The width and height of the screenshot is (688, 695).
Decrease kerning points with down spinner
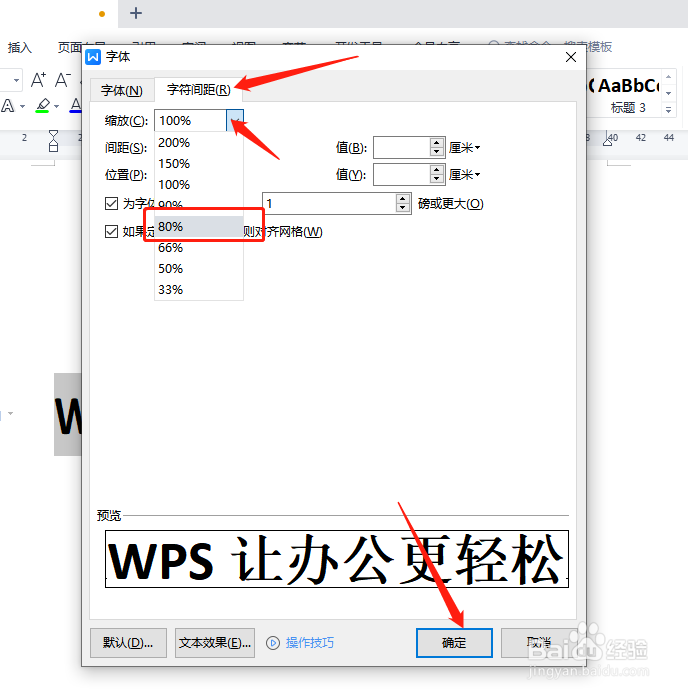click(x=403, y=208)
